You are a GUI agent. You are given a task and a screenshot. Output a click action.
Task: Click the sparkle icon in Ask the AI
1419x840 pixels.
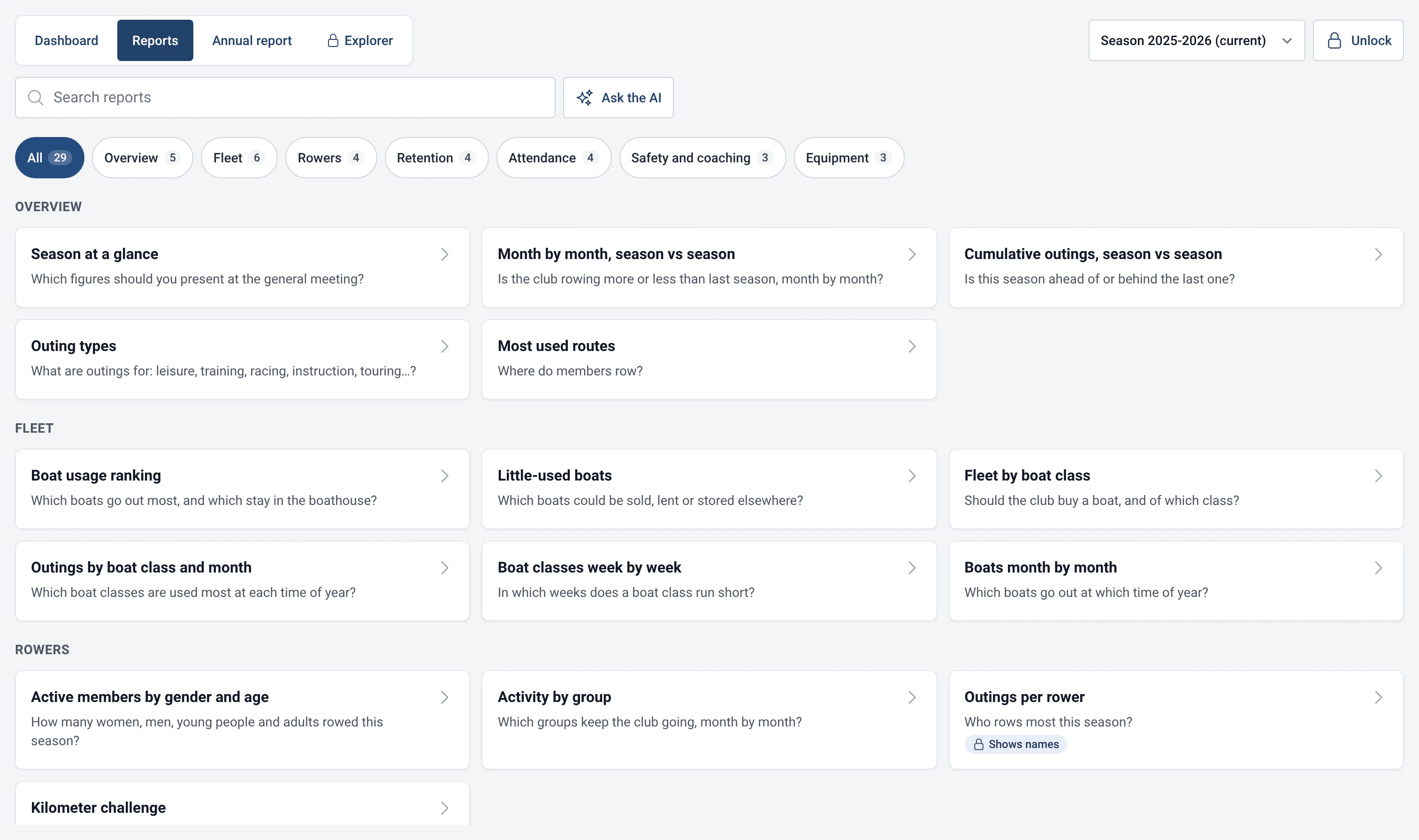click(585, 97)
